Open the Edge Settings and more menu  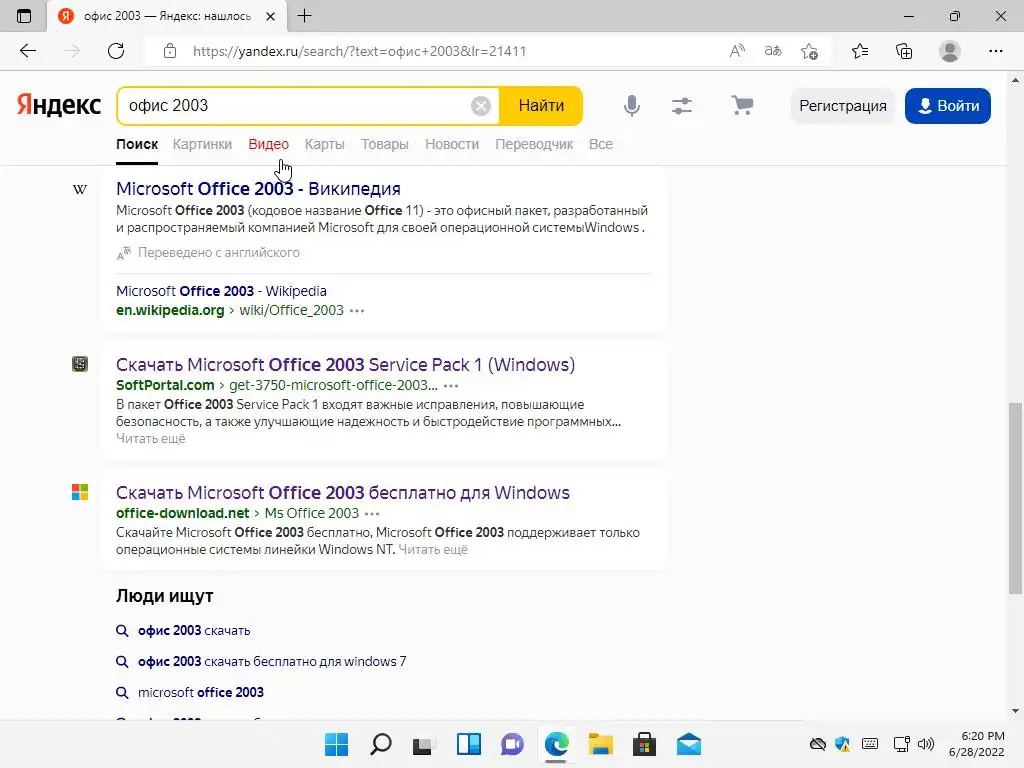[995, 51]
